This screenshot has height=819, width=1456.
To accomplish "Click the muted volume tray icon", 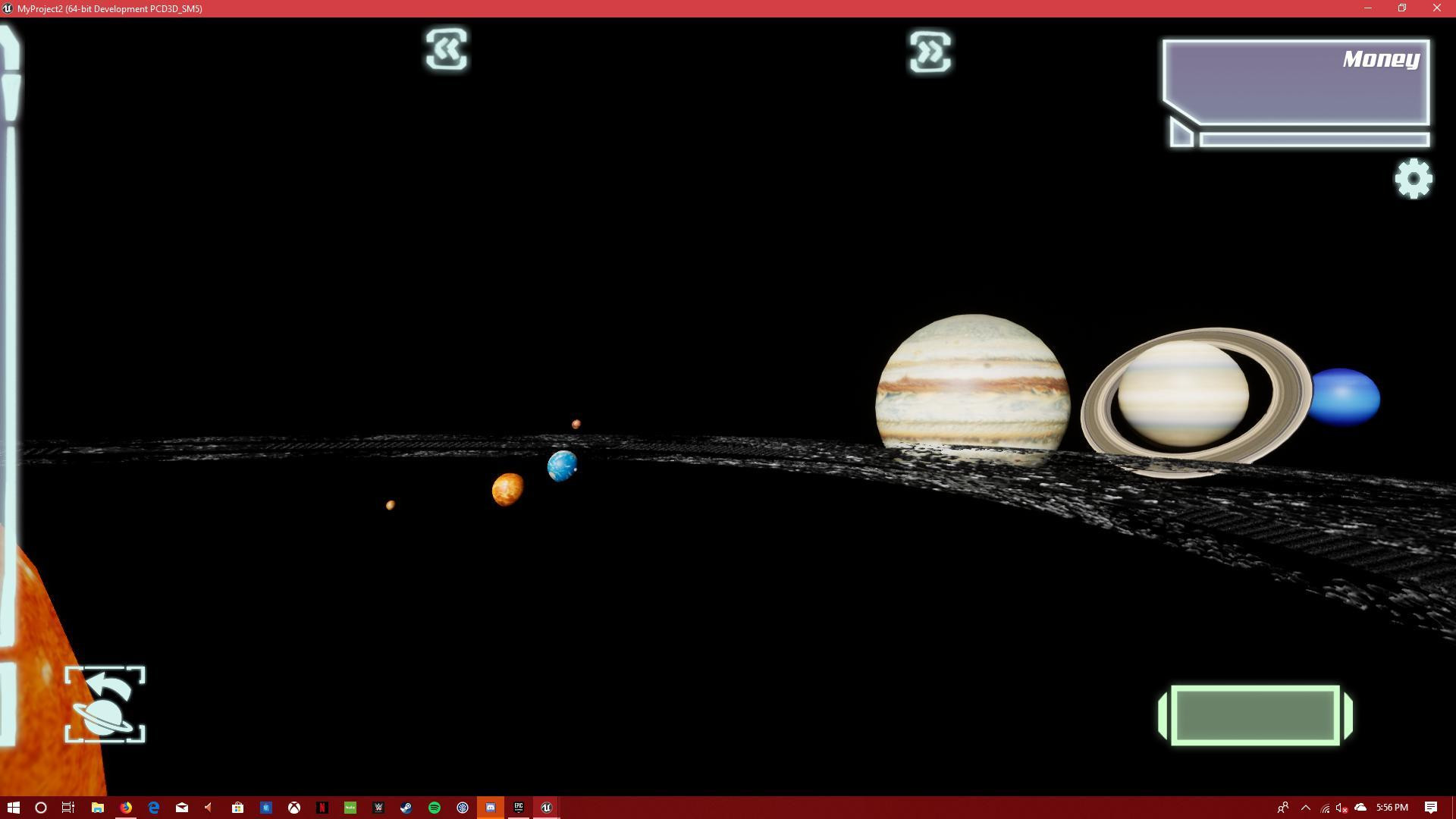I will pyautogui.click(x=1341, y=808).
